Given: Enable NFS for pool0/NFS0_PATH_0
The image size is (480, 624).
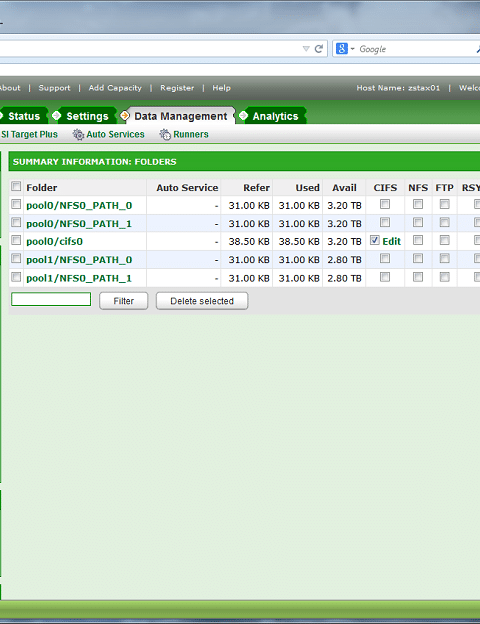Looking at the screenshot, I should click(418, 204).
